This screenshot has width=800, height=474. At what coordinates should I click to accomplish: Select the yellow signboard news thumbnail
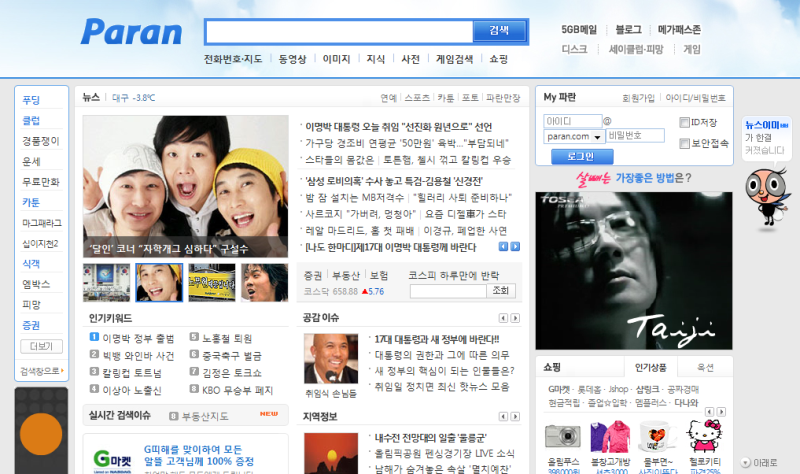point(212,283)
